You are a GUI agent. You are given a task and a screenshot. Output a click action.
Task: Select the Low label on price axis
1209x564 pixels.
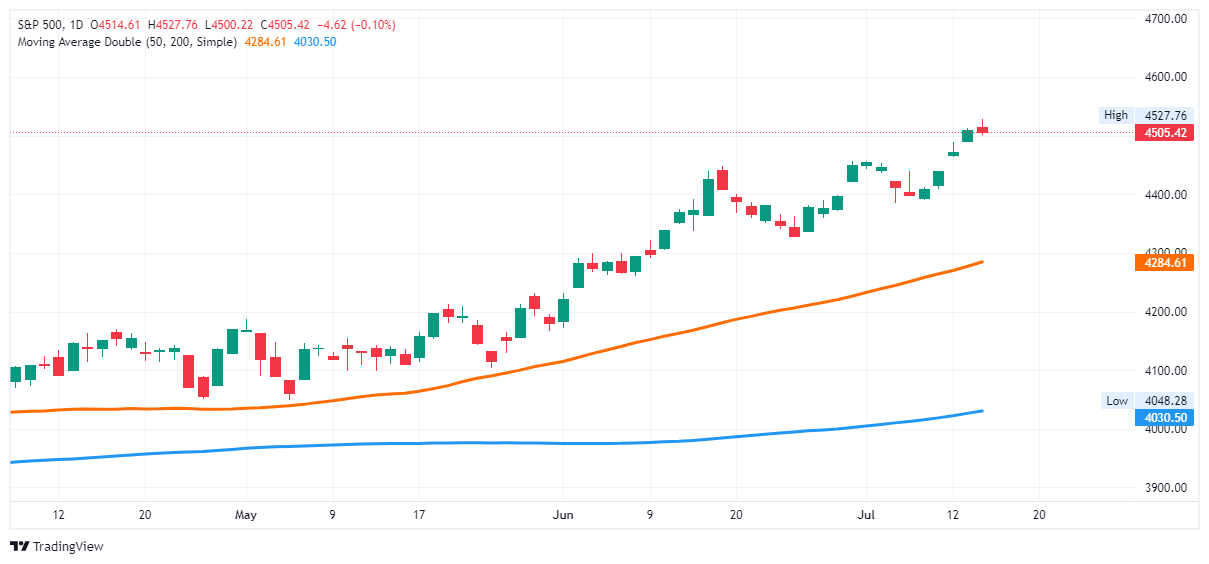tap(1115, 401)
